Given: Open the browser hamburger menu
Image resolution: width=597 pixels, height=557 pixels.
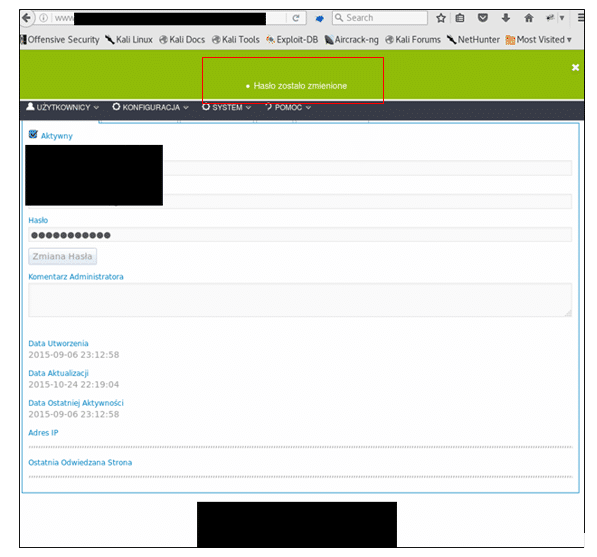Looking at the screenshot, I should point(580,18).
